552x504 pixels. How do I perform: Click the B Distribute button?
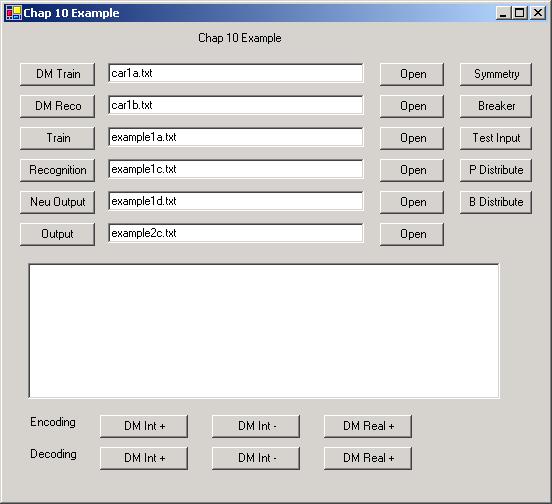tap(496, 202)
